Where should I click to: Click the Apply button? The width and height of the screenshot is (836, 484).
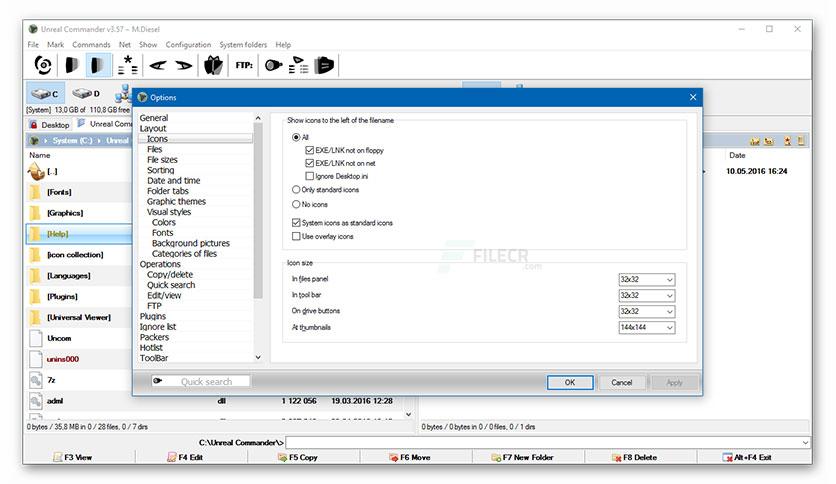point(674,382)
